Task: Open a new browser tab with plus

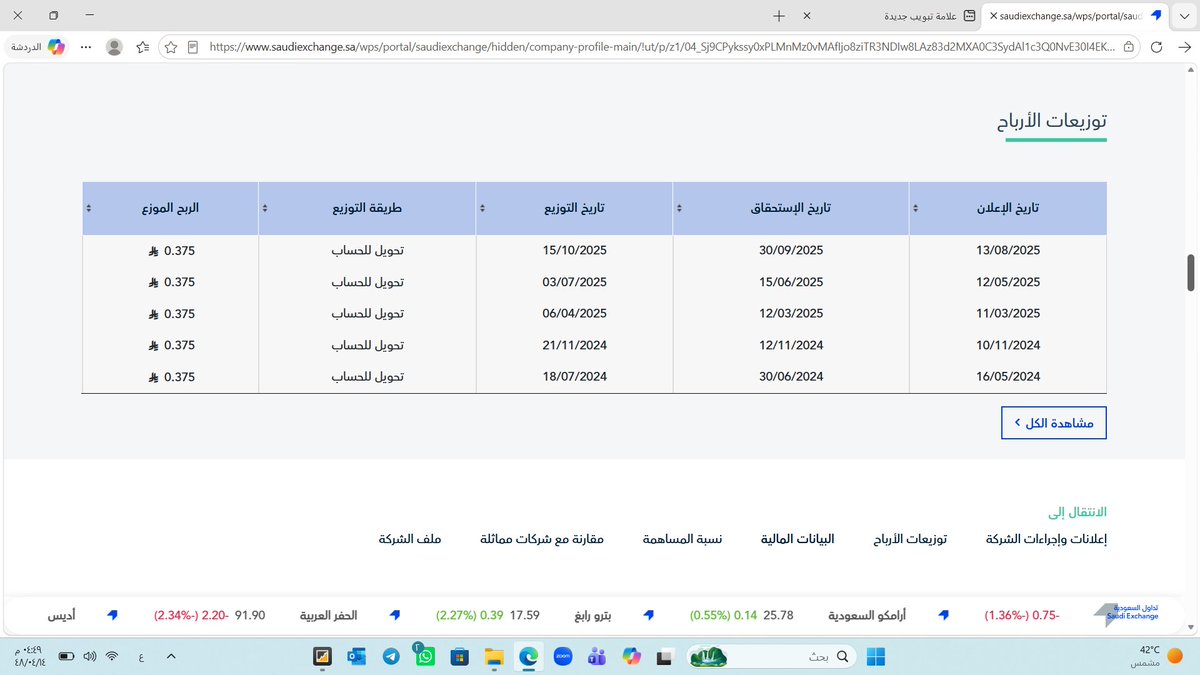Action: click(x=779, y=16)
